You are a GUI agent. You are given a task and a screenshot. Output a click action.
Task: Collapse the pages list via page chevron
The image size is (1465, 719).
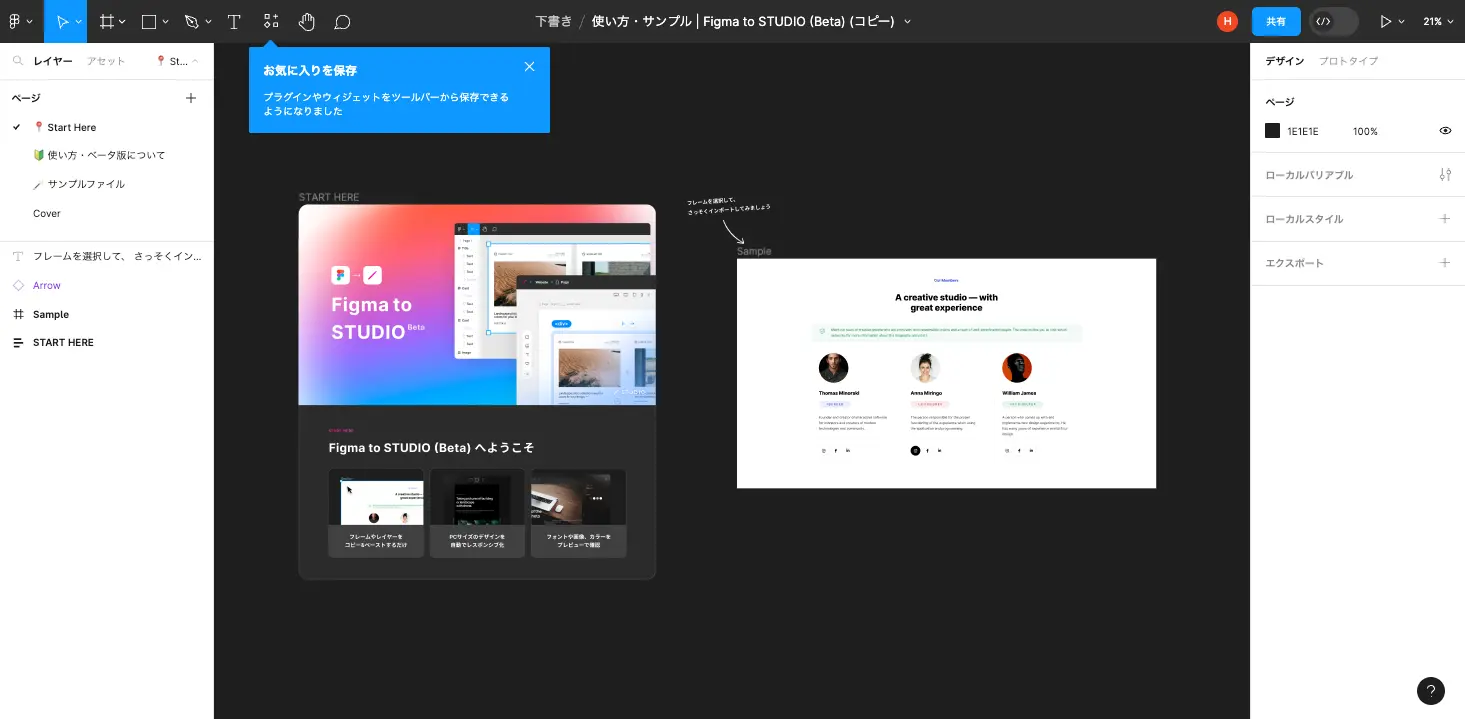195,61
